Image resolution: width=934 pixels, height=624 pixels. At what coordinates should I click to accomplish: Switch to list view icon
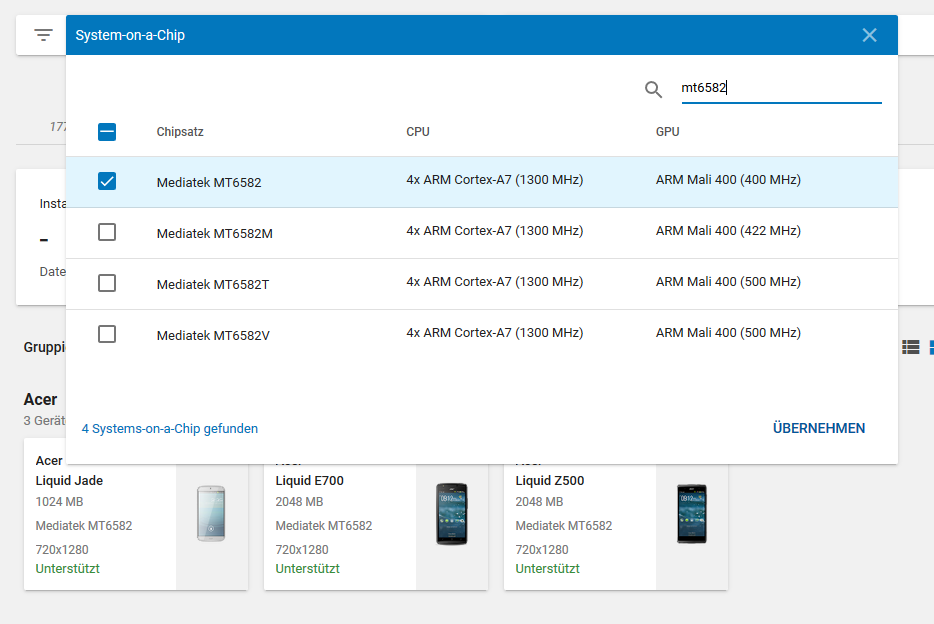[911, 347]
